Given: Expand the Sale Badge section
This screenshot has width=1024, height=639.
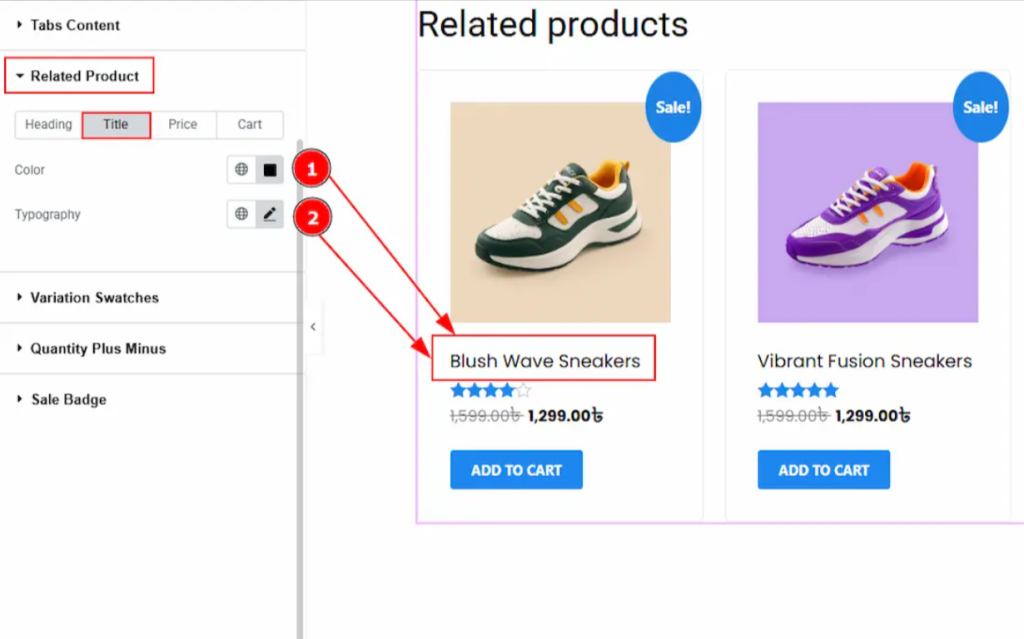Looking at the screenshot, I should pos(68,400).
